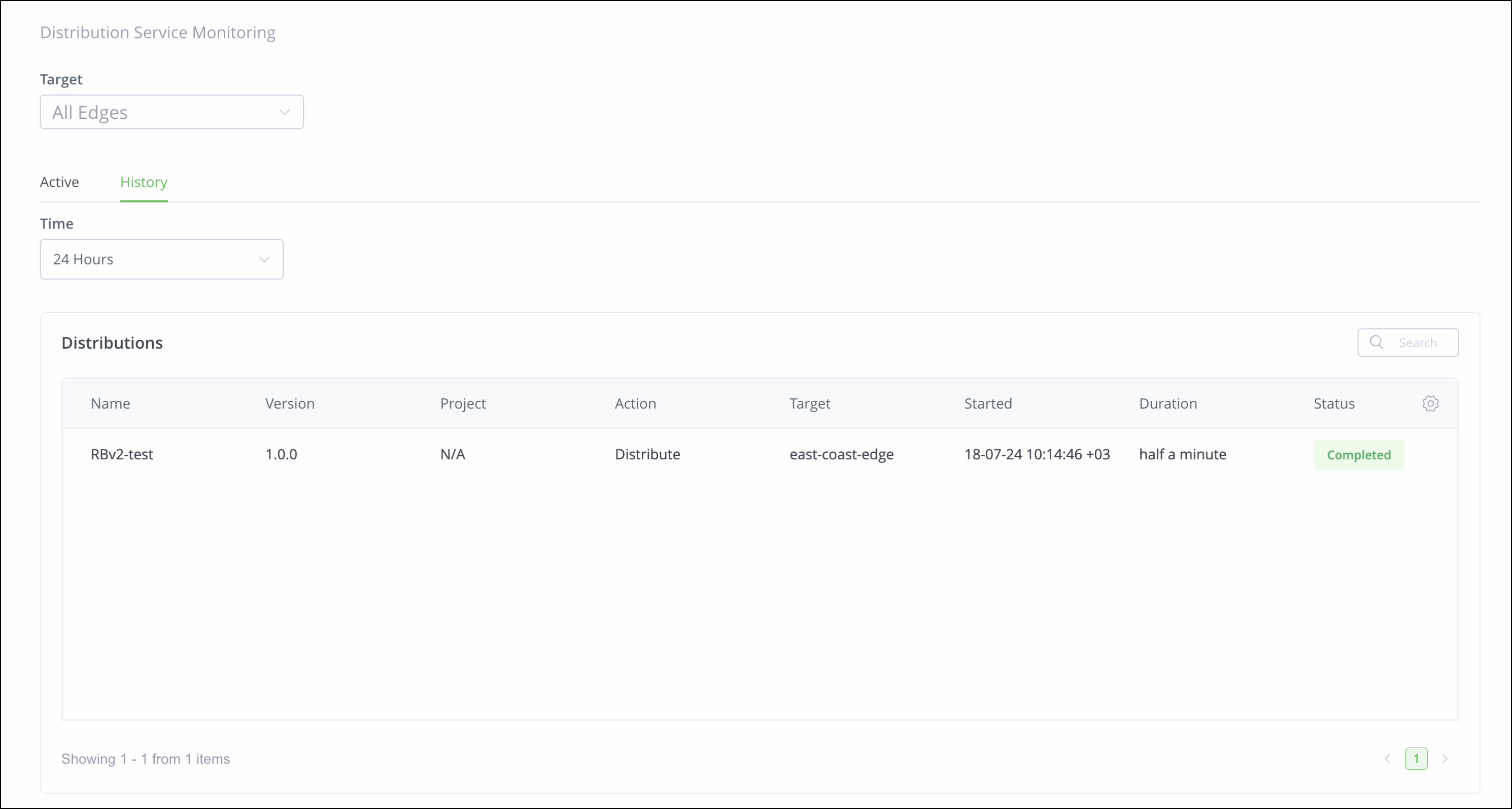Open the Time dropdown showing 24 Hours
Image resolution: width=1512 pixels, height=809 pixels.
pos(161,259)
